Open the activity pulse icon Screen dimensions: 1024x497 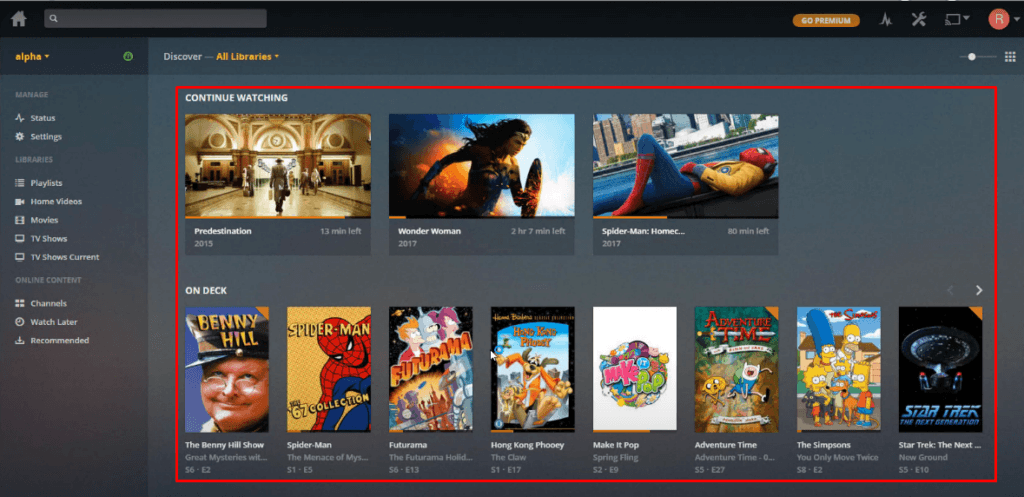pos(886,20)
